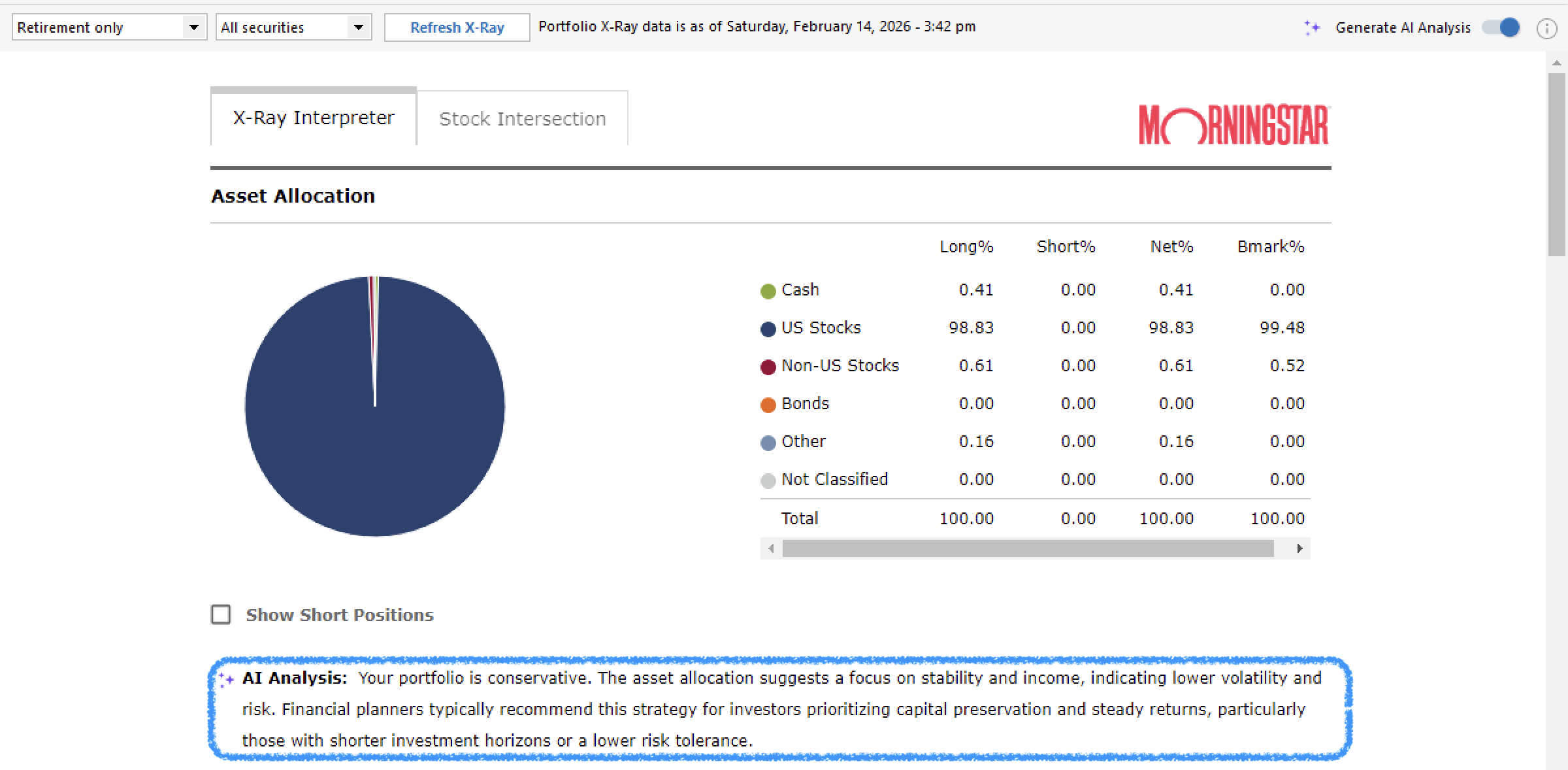Screen dimensions: 1568x770
Task: Toggle the Generate AI Analysis switch
Action: coord(1501,27)
